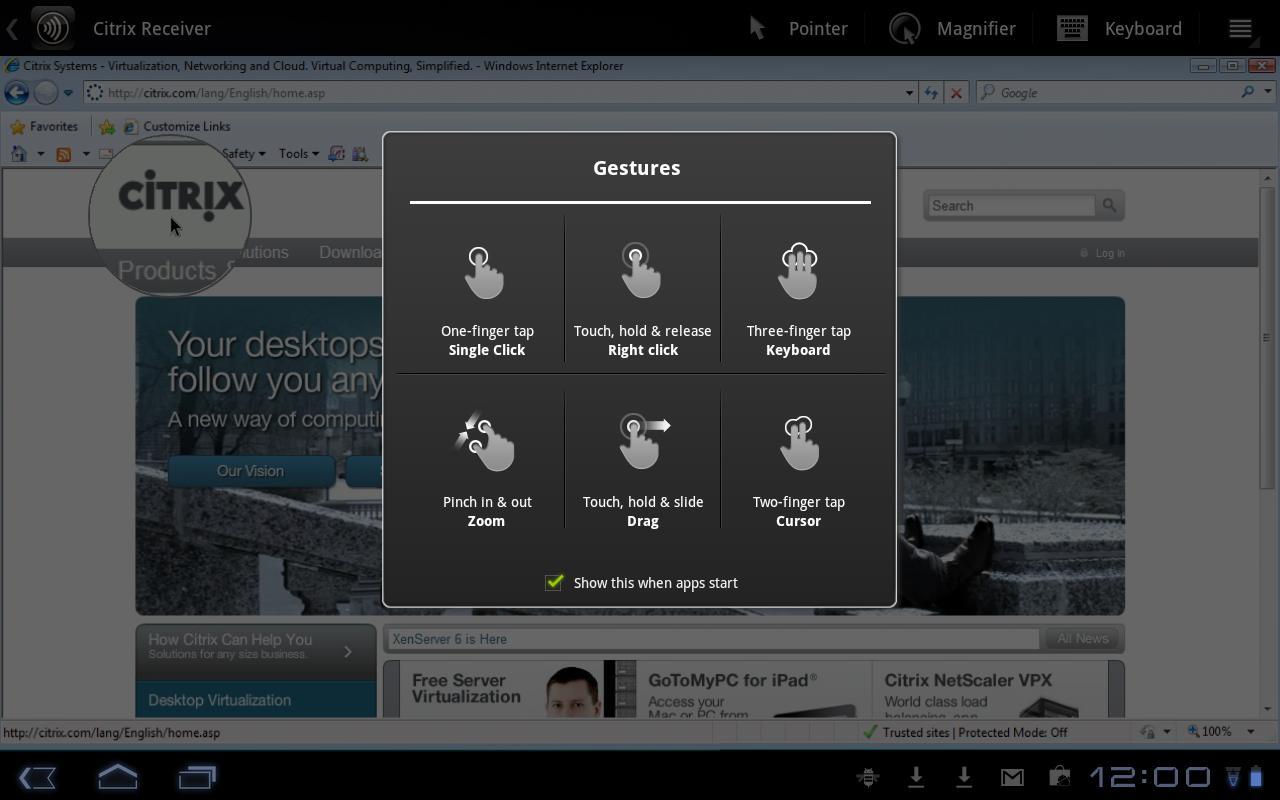
Task: Tap the Citrix Receiver app icon
Action: pyautogui.click(x=52, y=28)
